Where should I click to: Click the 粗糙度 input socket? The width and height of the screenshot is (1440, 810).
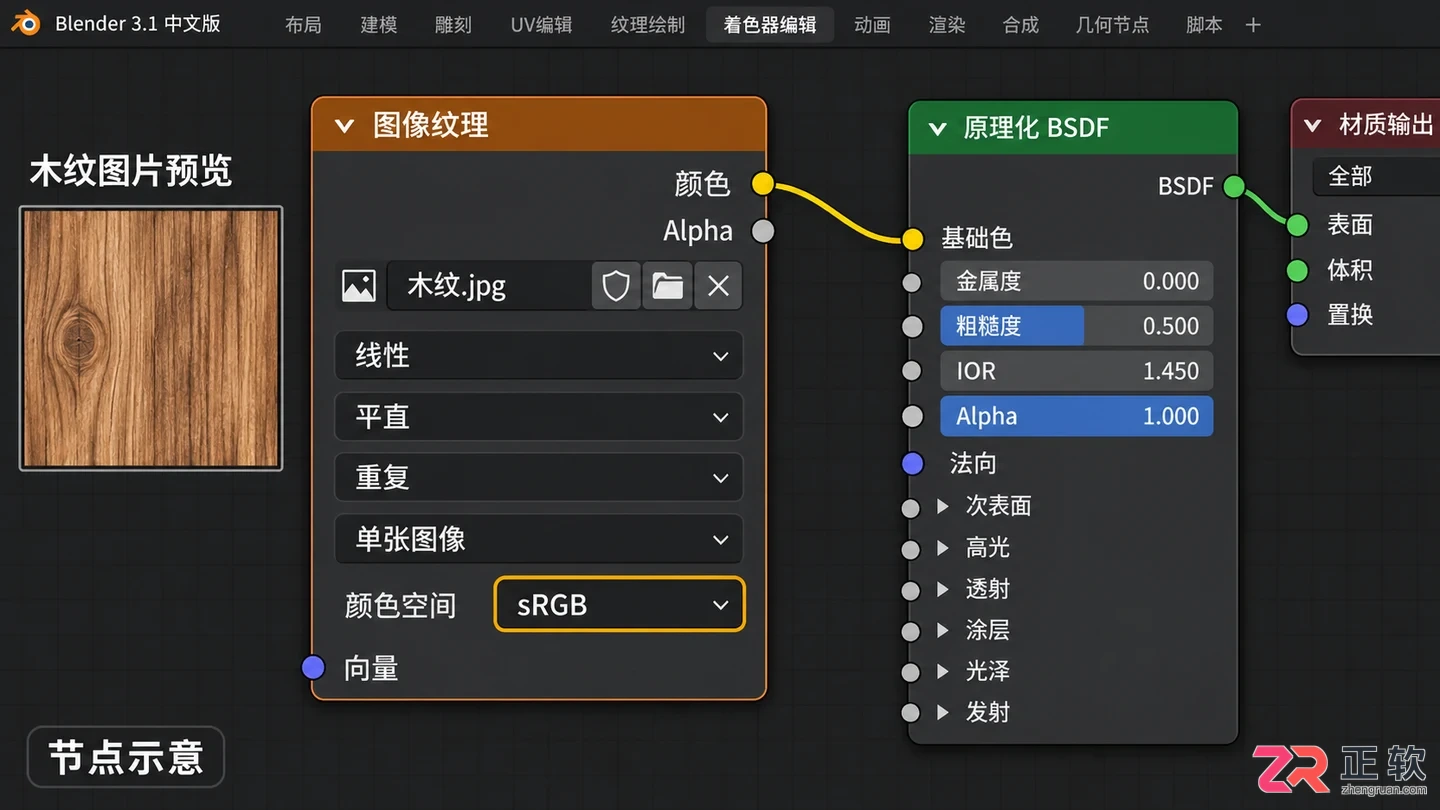coord(911,326)
